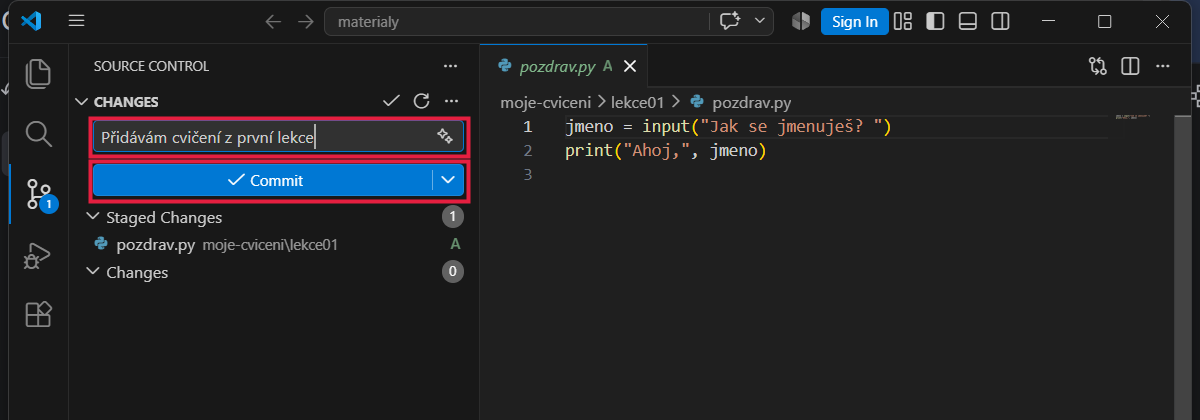
Task: Open the Explorer view in activity bar
Action: [x=38, y=74]
